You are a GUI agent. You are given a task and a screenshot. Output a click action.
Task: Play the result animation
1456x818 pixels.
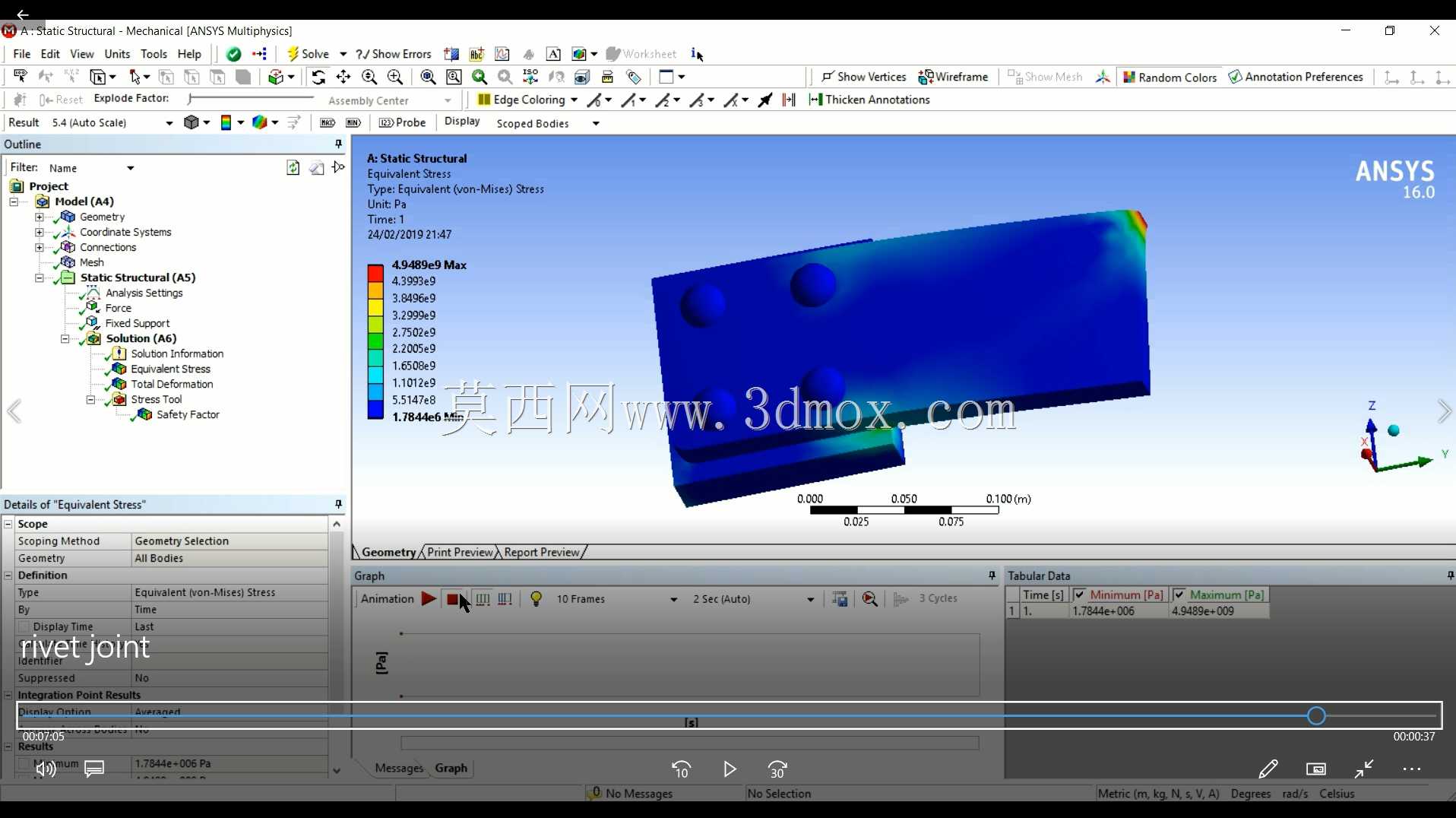(429, 599)
